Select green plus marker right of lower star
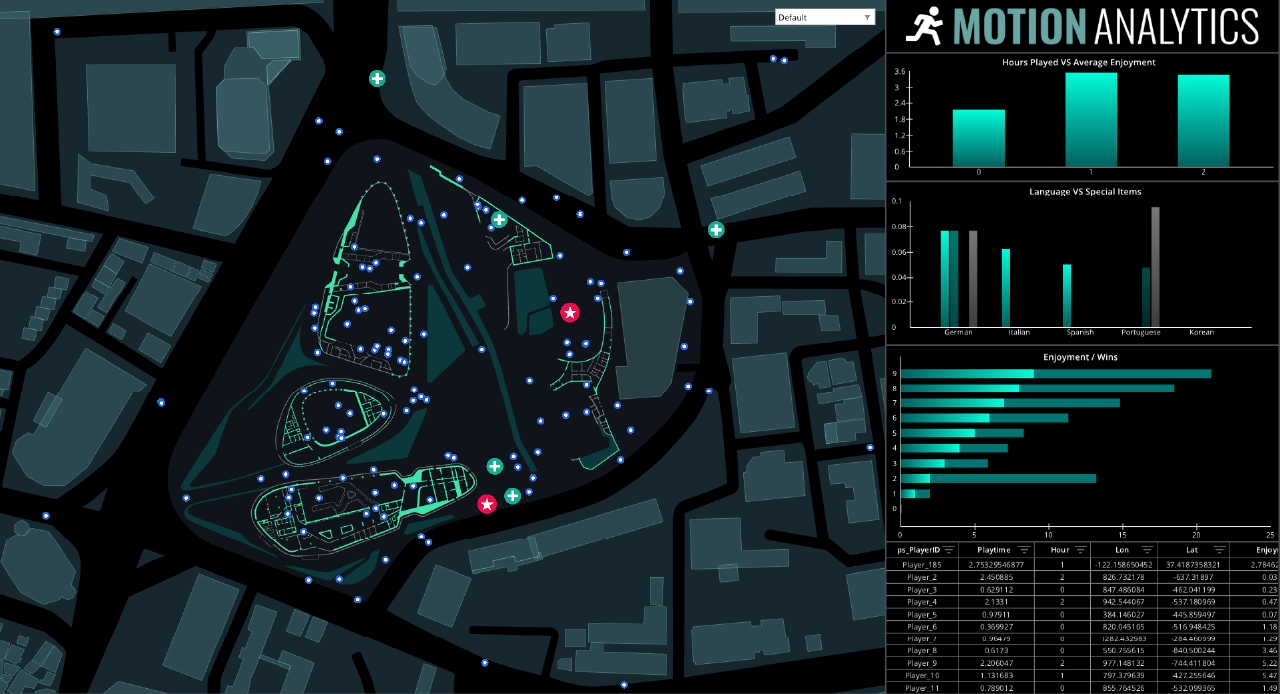Image resolution: width=1280 pixels, height=694 pixels. pos(512,496)
